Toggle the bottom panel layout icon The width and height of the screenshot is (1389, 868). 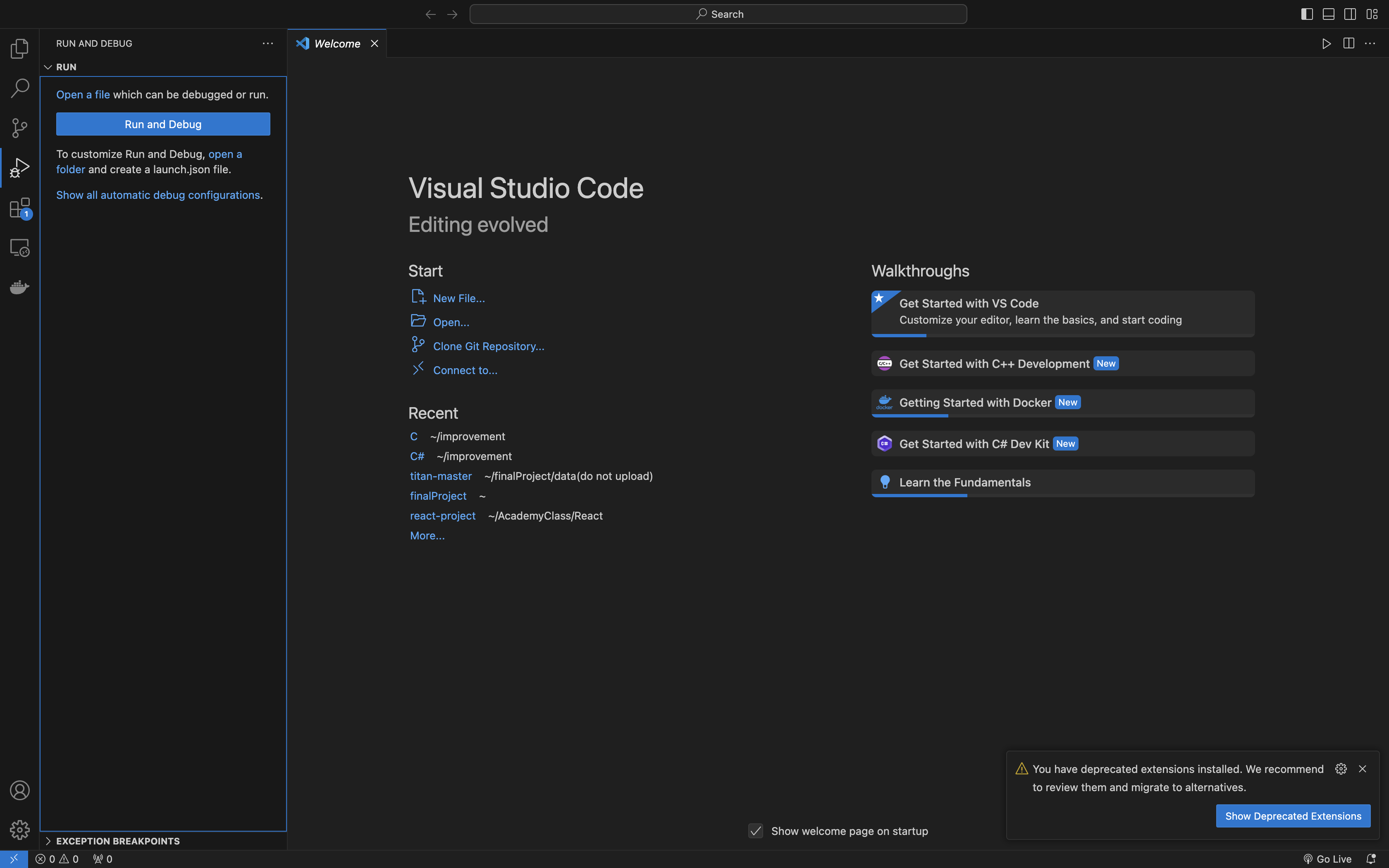click(x=1329, y=14)
